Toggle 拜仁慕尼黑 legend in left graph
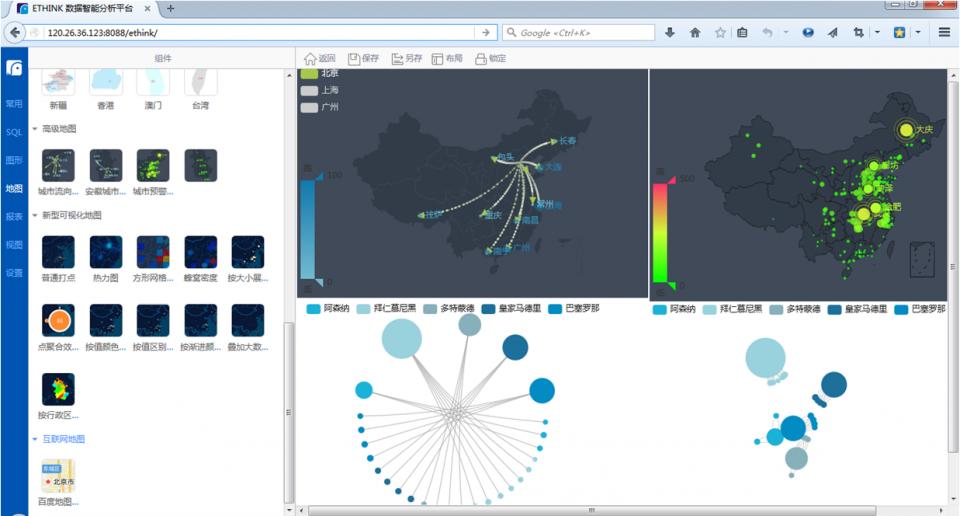This screenshot has width=960, height=516. [x=364, y=309]
